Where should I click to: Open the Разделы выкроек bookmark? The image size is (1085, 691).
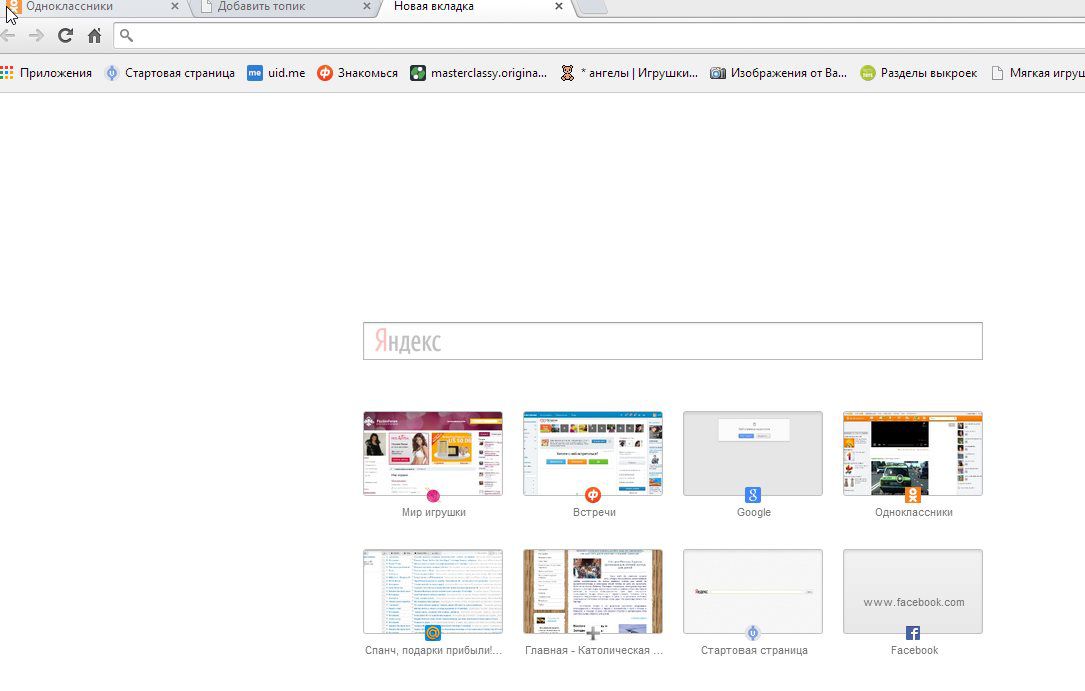pos(918,73)
